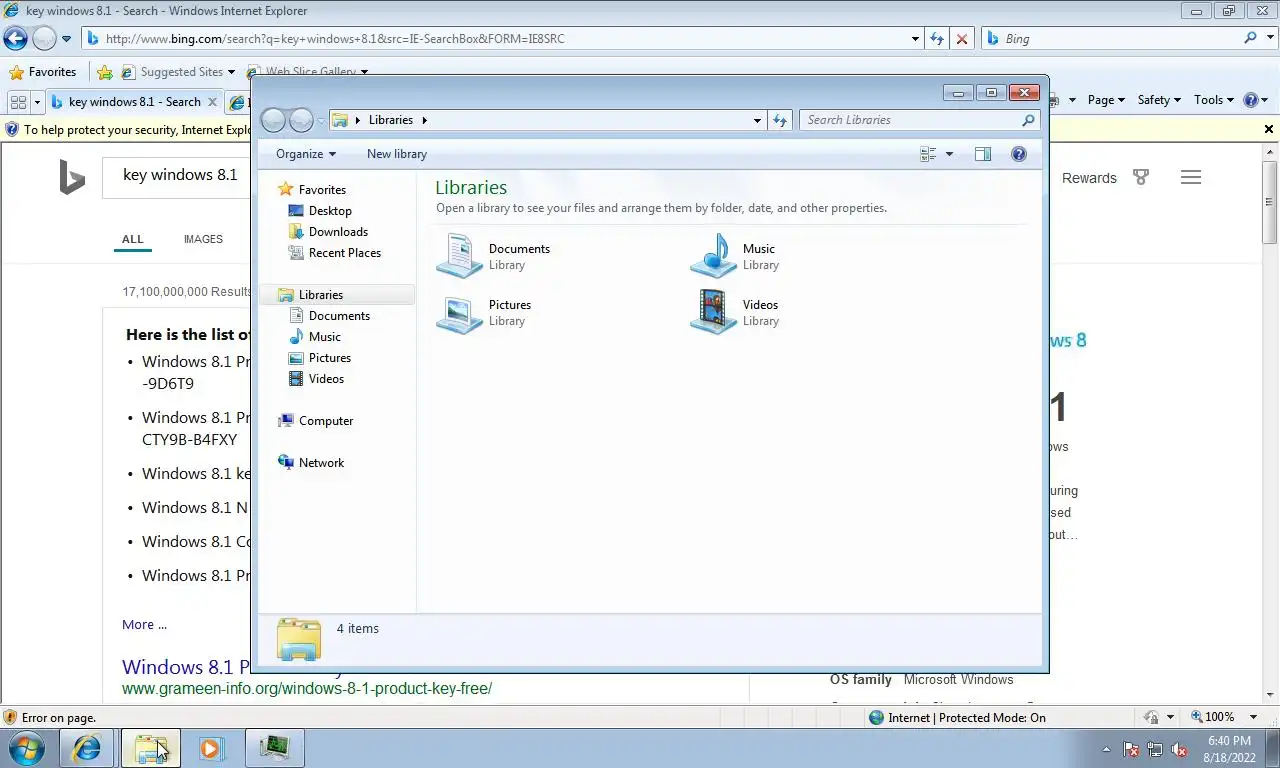Click Add to Favorites Bar icon
This screenshot has height=768, width=1280.
tap(105, 72)
